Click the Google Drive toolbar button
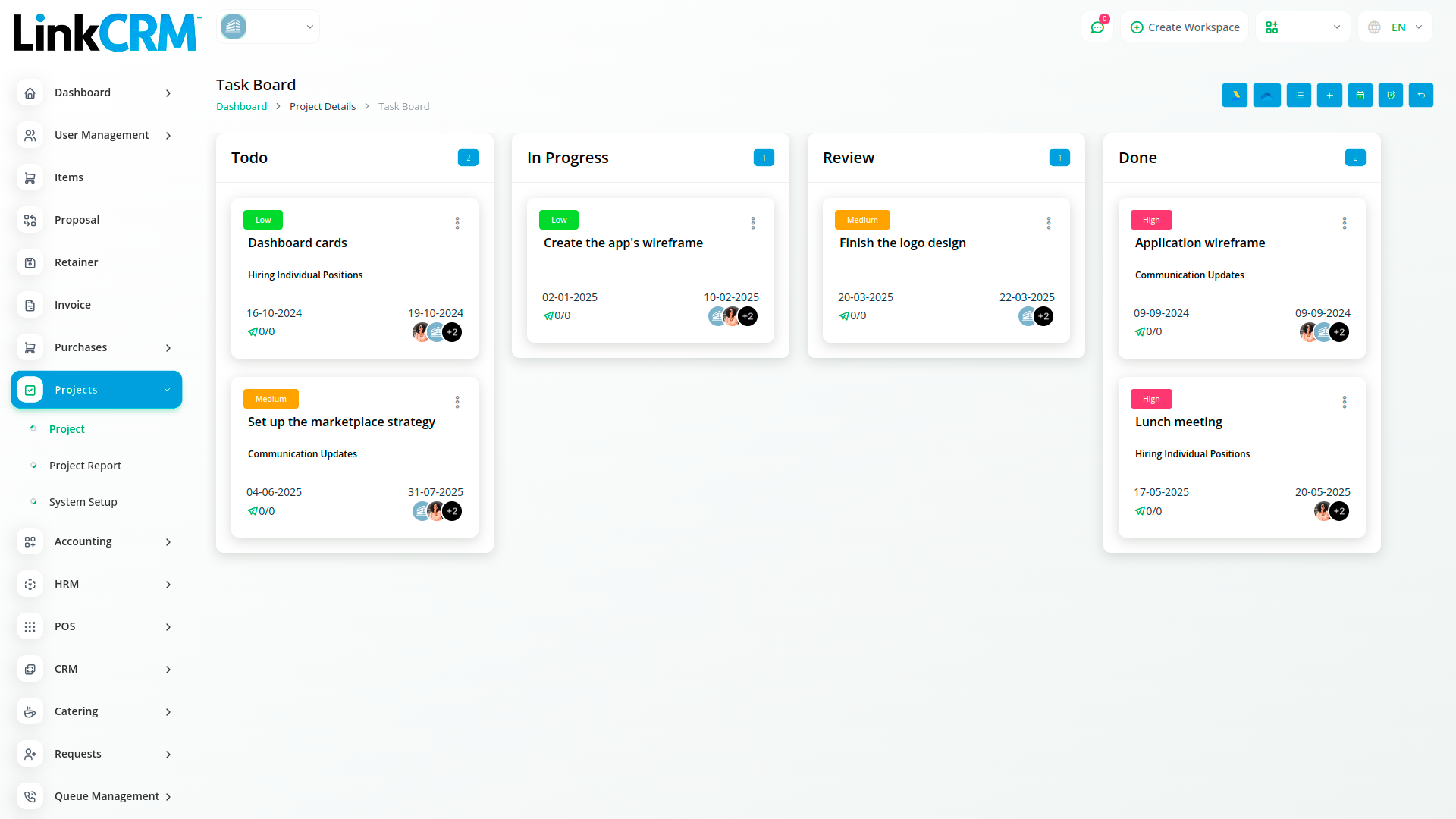This screenshot has height=819, width=1456. point(1235,95)
